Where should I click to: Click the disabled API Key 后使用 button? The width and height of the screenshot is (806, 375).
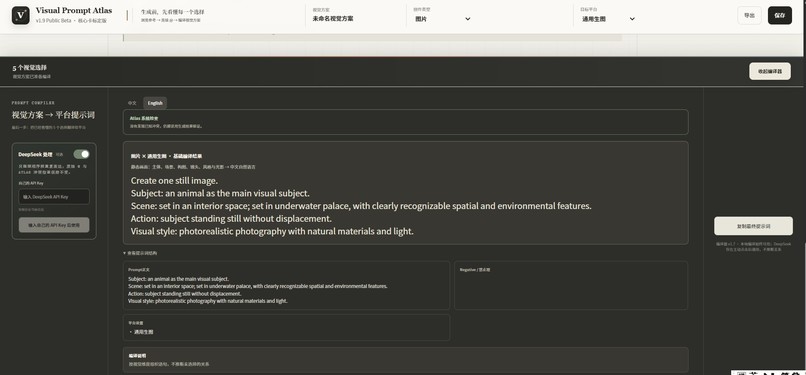coord(54,225)
